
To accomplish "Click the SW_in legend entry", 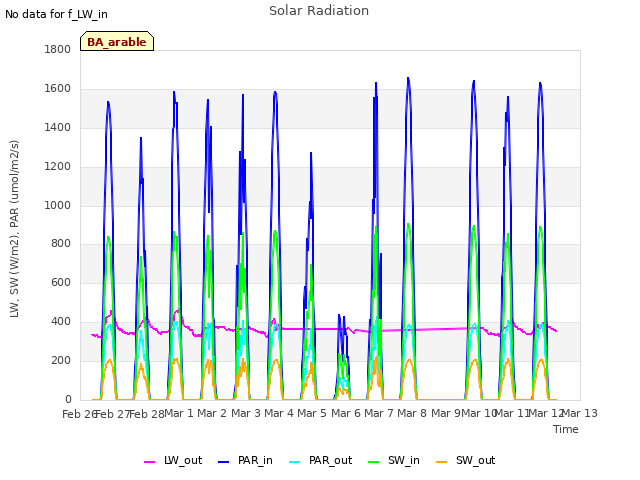I will [394, 460].
